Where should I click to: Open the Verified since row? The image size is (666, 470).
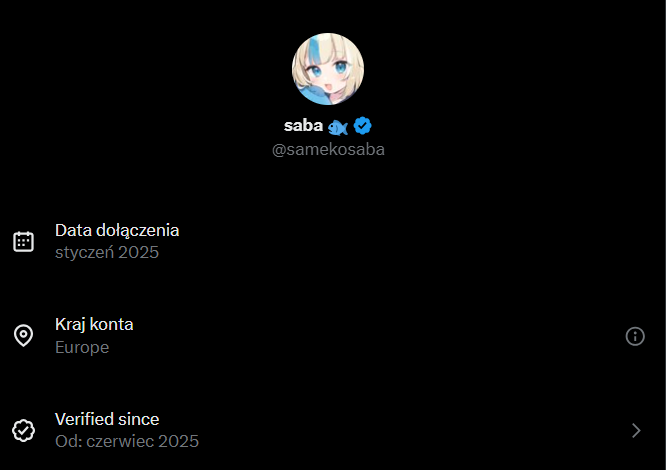(x=329, y=431)
